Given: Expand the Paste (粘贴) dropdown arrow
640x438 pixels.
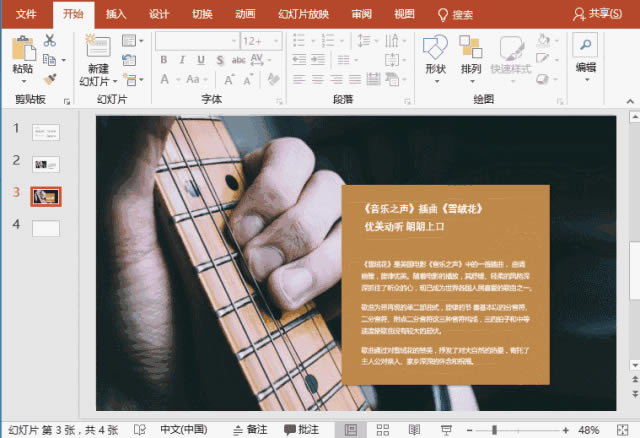Looking at the screenshot, I should coord(24,82).
